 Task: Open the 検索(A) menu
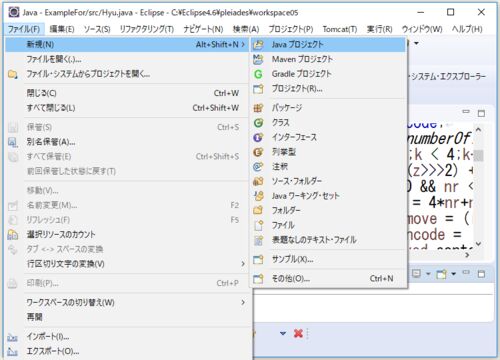click(246, 29)
